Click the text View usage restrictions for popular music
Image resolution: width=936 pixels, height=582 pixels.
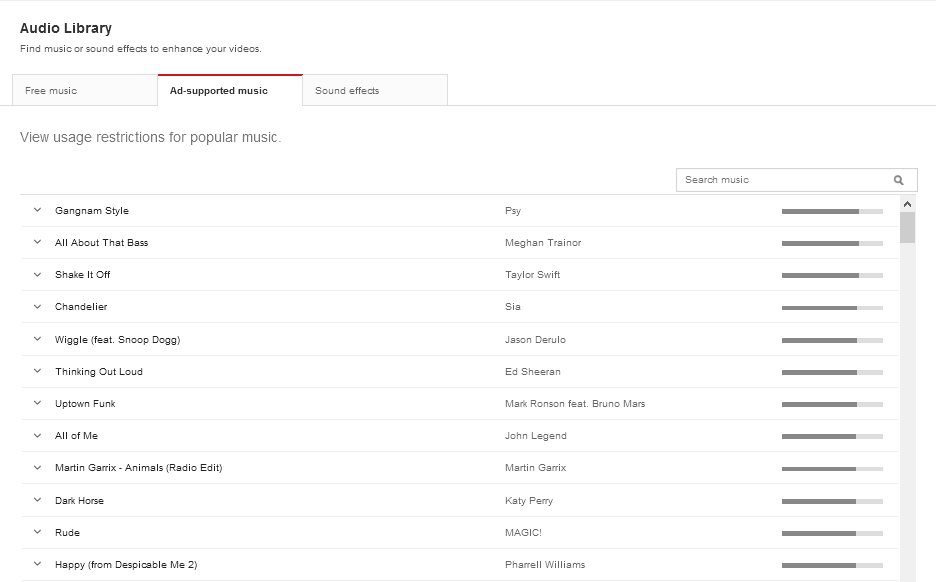click(150, 137)
